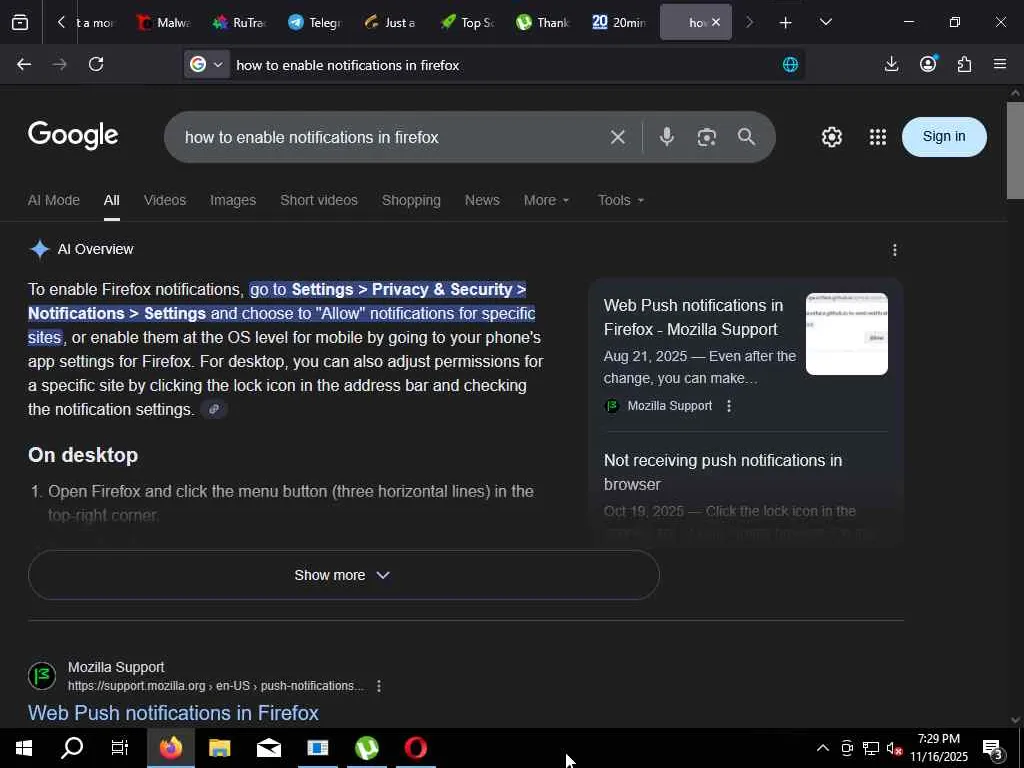Switch to the RuTrac tab

point(239,22)
